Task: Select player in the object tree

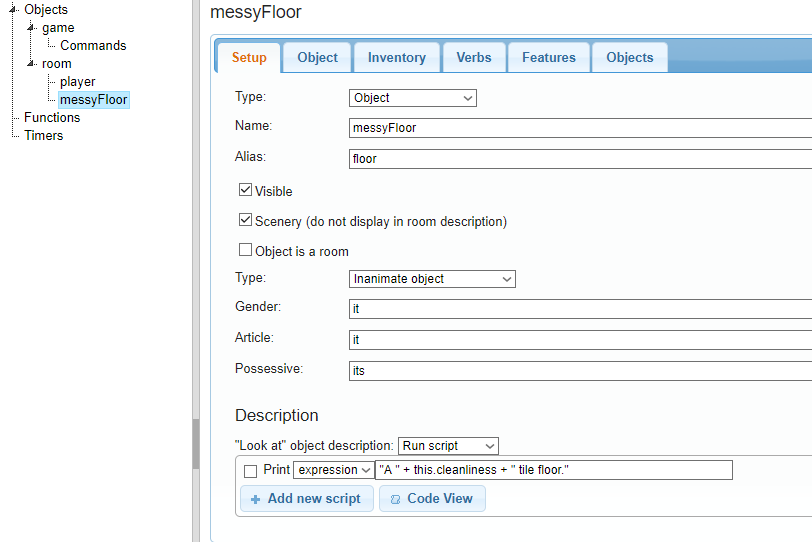Action: tap(77, 82)
